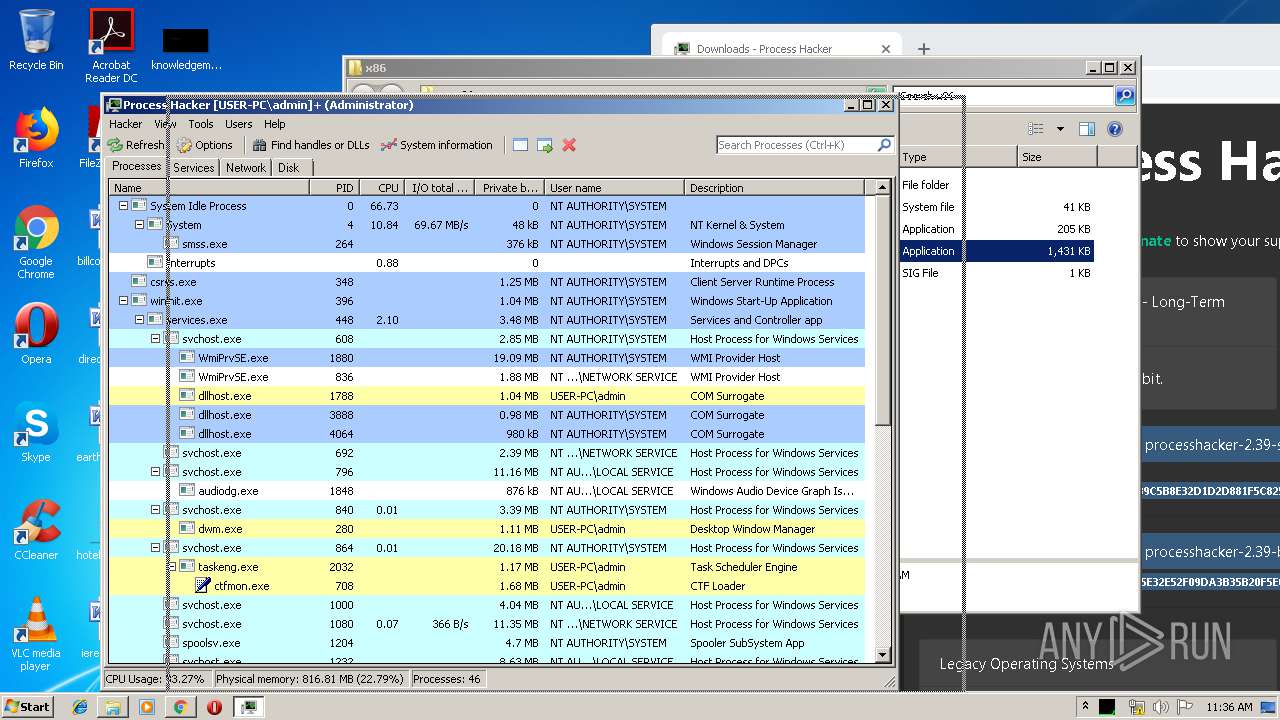This screenshot has height=720, width=1280.
Task: Open the Tools menu
Action: 201,124
